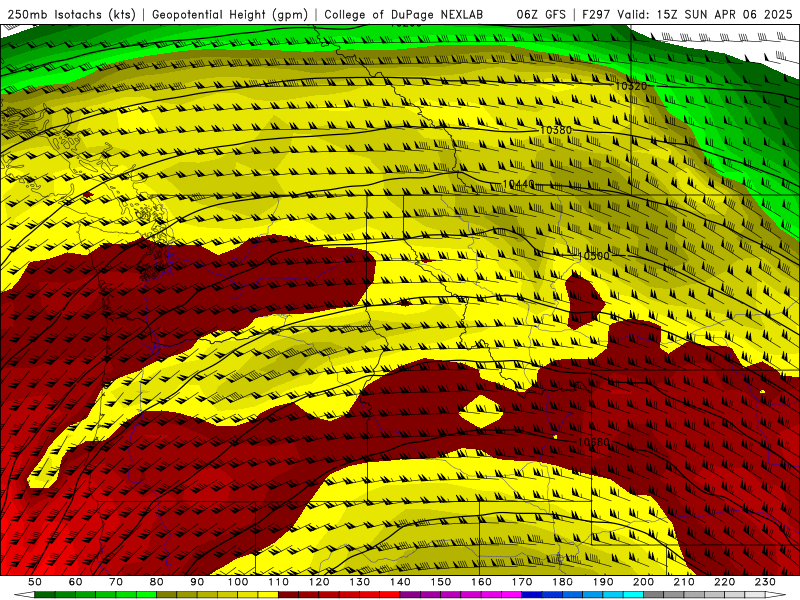Click the "06Z GFS" model run label
800x600 pixels.
[541, 14]
